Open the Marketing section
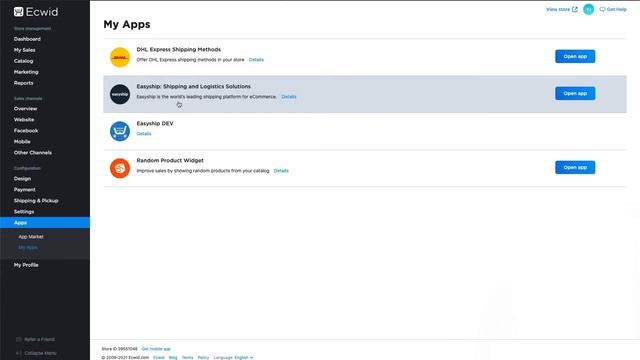This screenshot has height=360, width=640. pyautogui.click(x=26, y=72)
